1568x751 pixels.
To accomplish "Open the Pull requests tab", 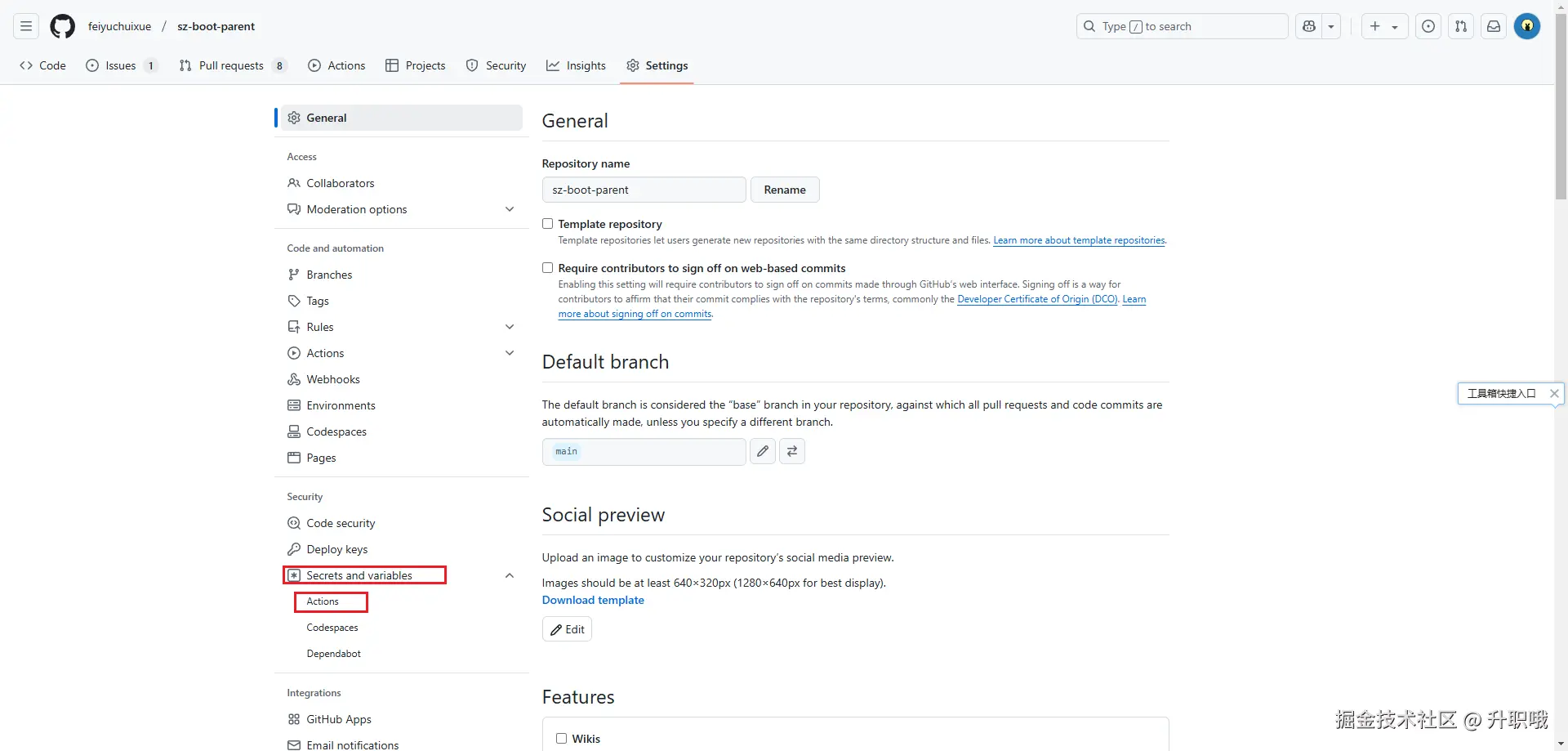I will [232, 65].
